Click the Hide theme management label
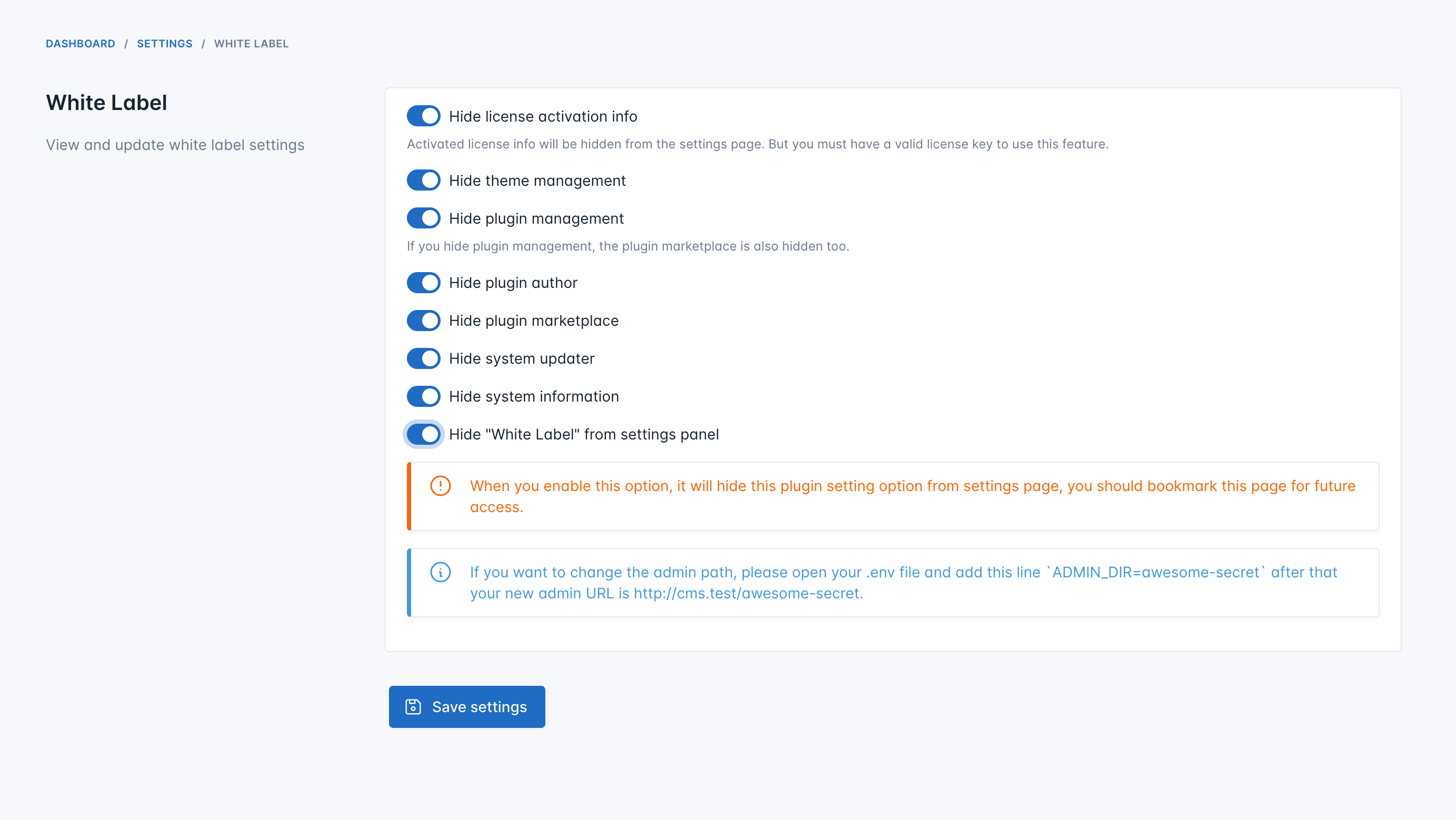The image size is (1456, 820). [x=537, y=181]
